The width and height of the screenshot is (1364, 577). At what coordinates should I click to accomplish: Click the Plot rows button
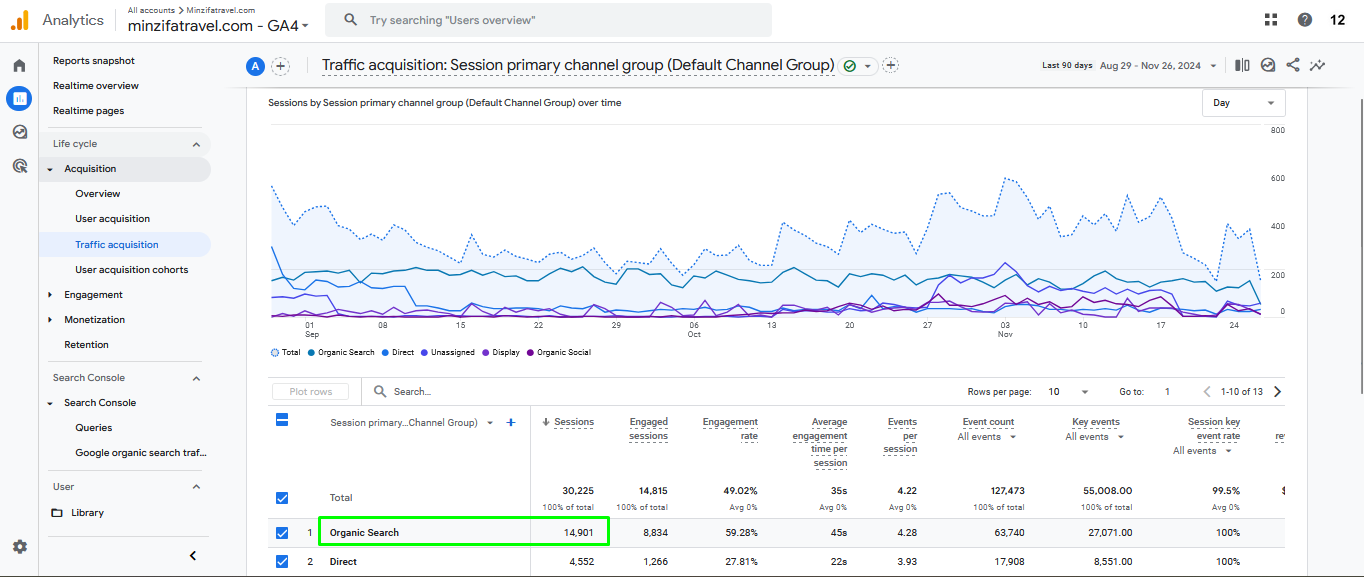310,391
